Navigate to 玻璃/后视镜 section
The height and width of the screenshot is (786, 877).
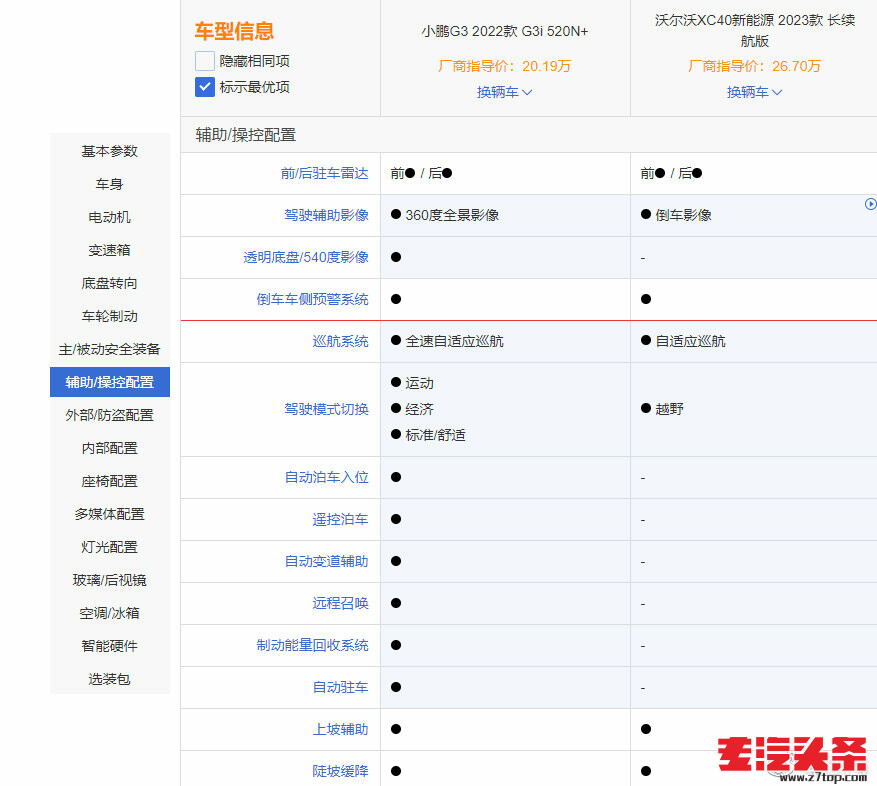pos(110,580)
